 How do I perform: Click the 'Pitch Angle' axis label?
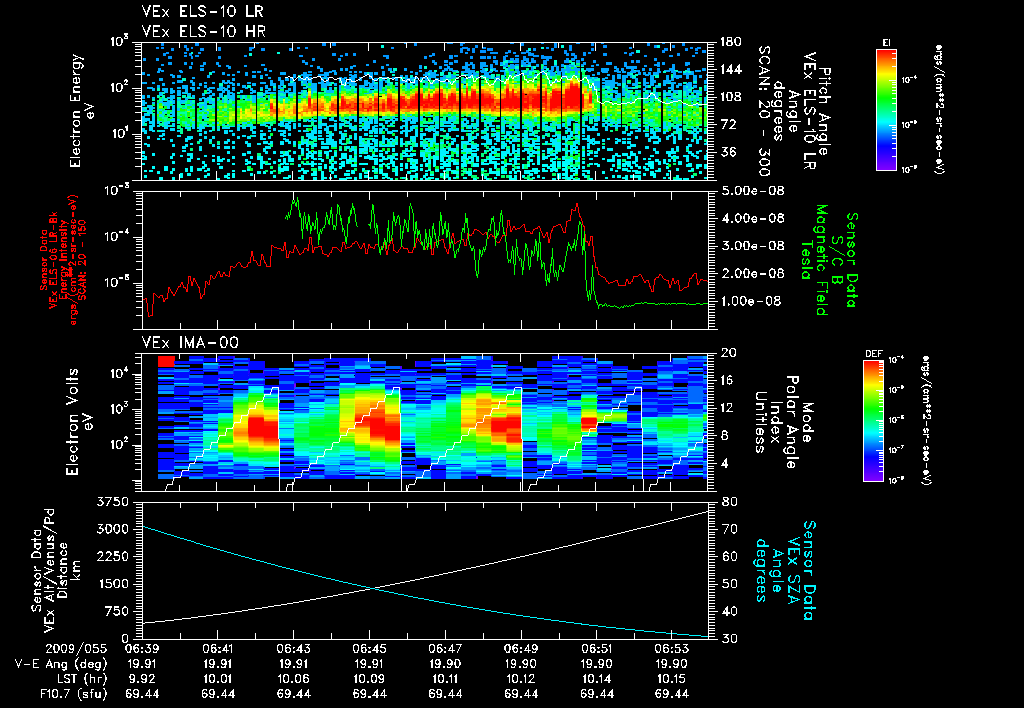824,111
